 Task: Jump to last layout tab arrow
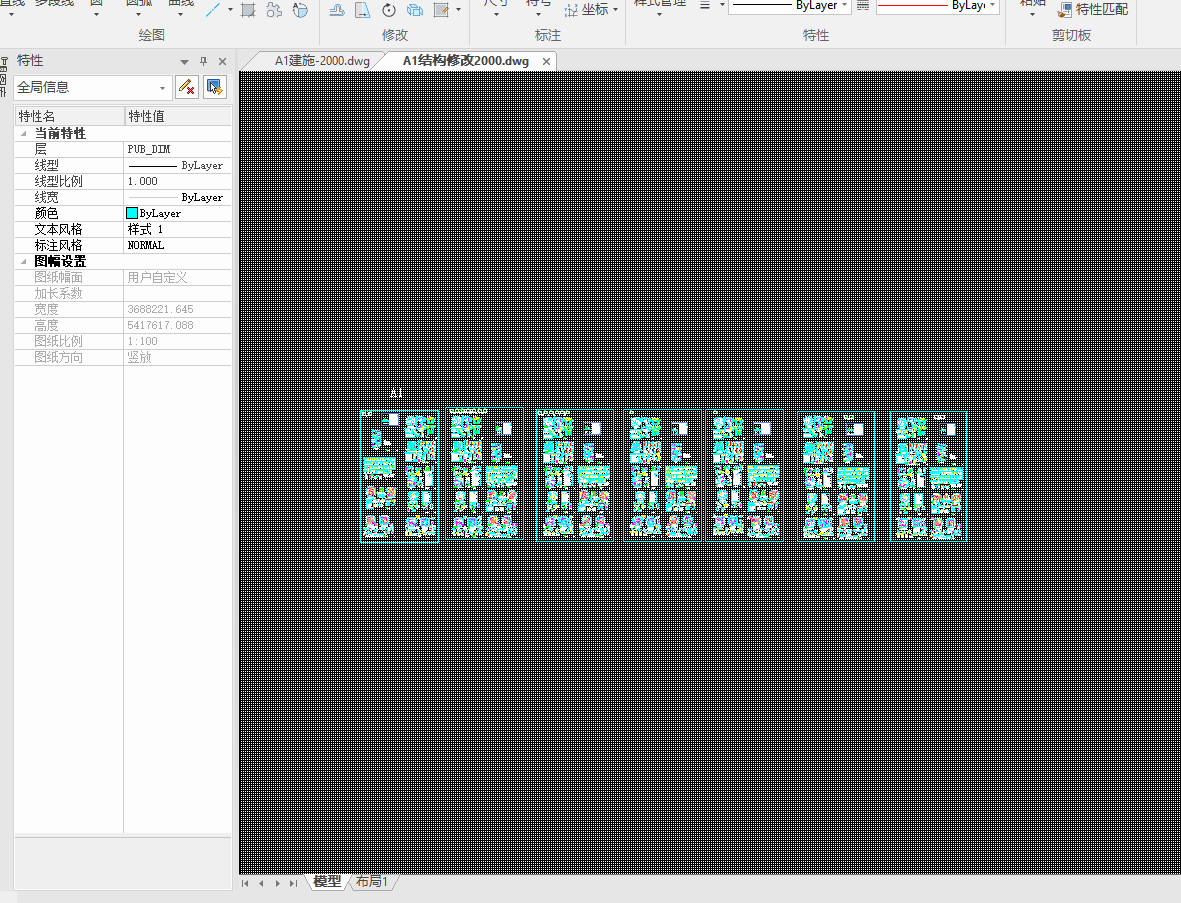pyautogui.click(x=293, y=883)
